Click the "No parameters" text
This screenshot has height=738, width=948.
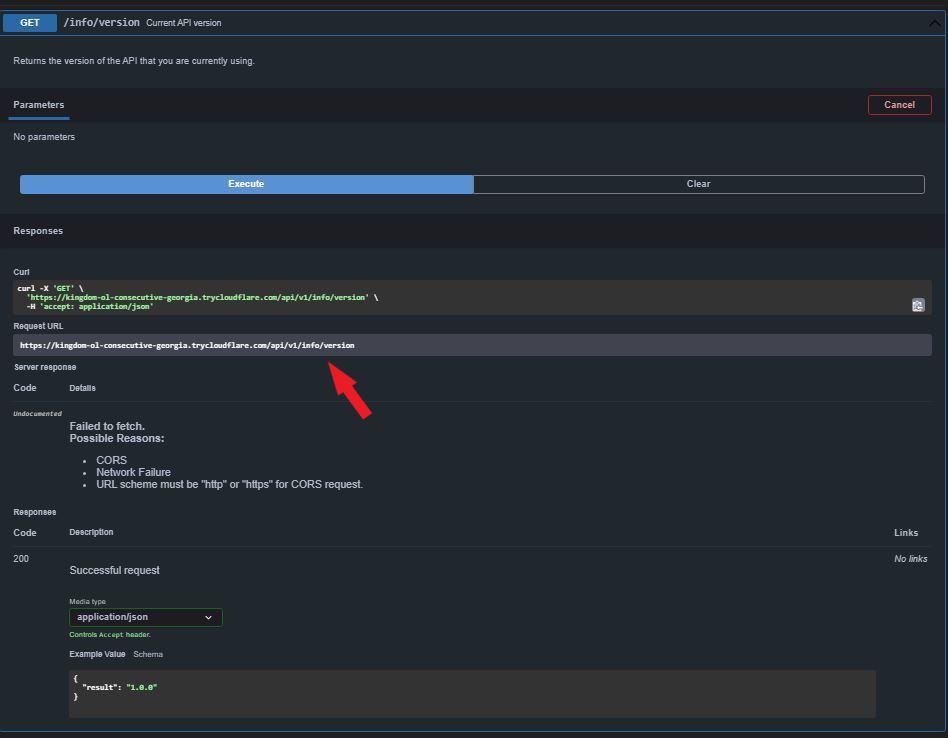[x=44, y=137]
